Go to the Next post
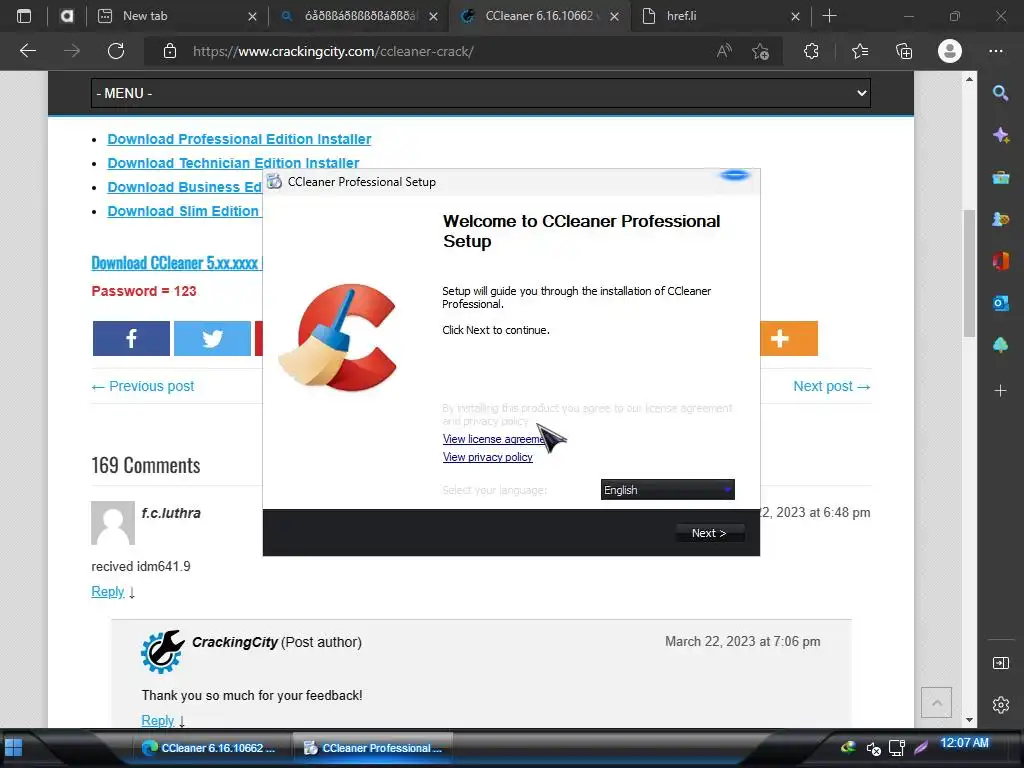This screenshot has height=768, width=1024. tap(831, 386)
